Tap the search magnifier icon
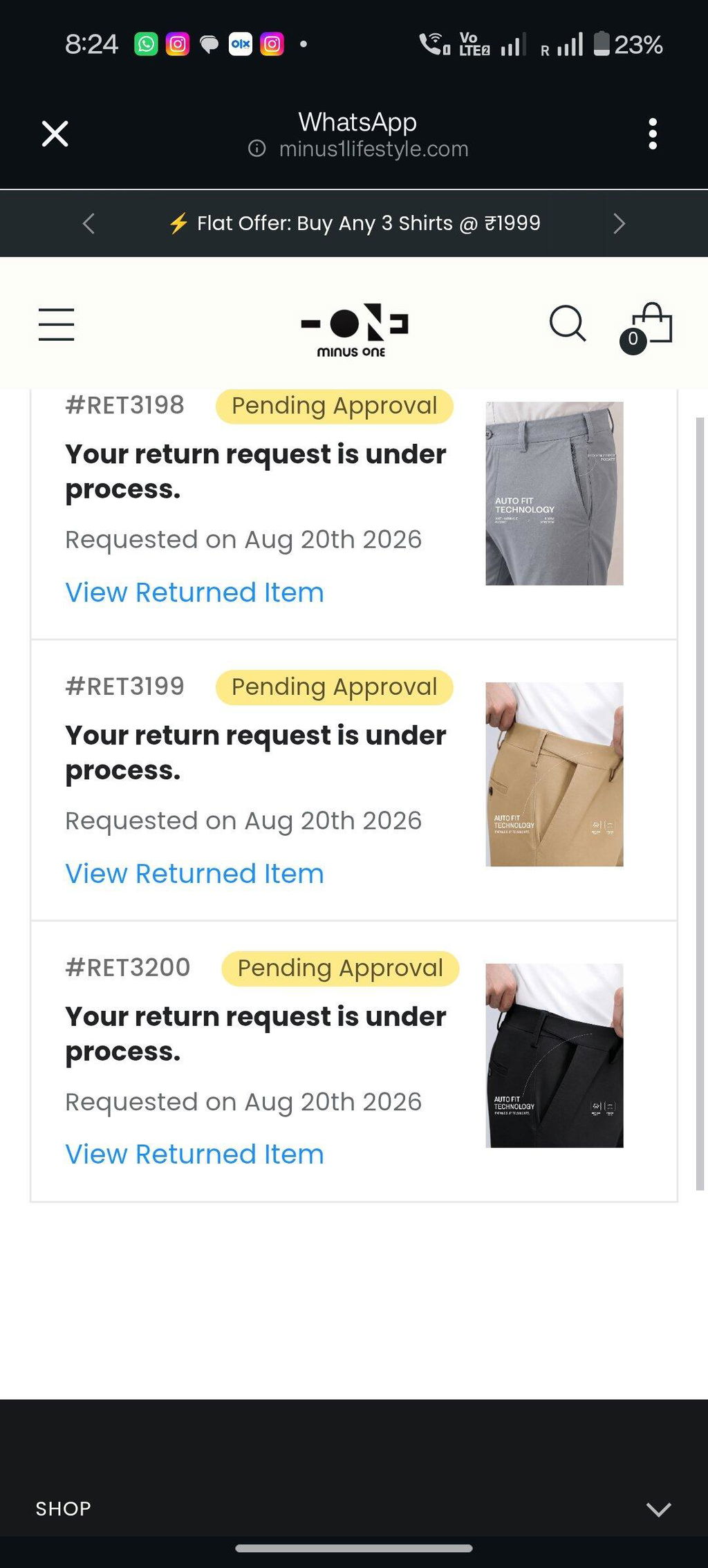 (568, 324)
